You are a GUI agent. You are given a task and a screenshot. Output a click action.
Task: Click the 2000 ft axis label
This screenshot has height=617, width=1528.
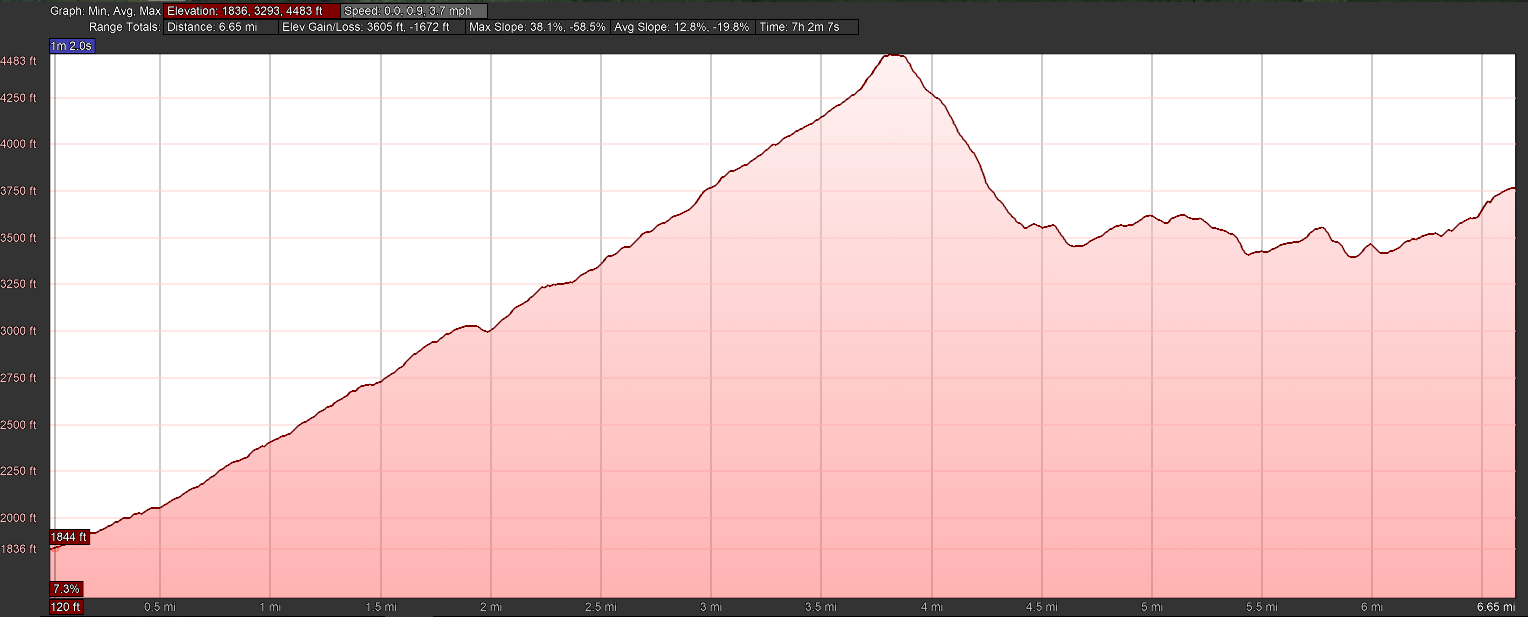[19, 518]
